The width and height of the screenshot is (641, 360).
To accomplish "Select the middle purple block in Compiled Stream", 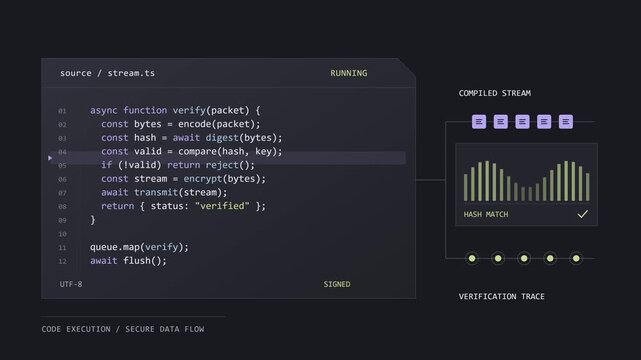I will 522,122.
